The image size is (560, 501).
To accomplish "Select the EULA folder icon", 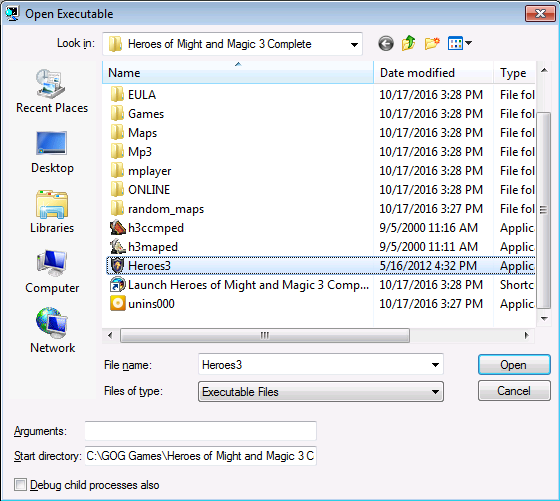I will pyautogui.click(x=117, y=95).
